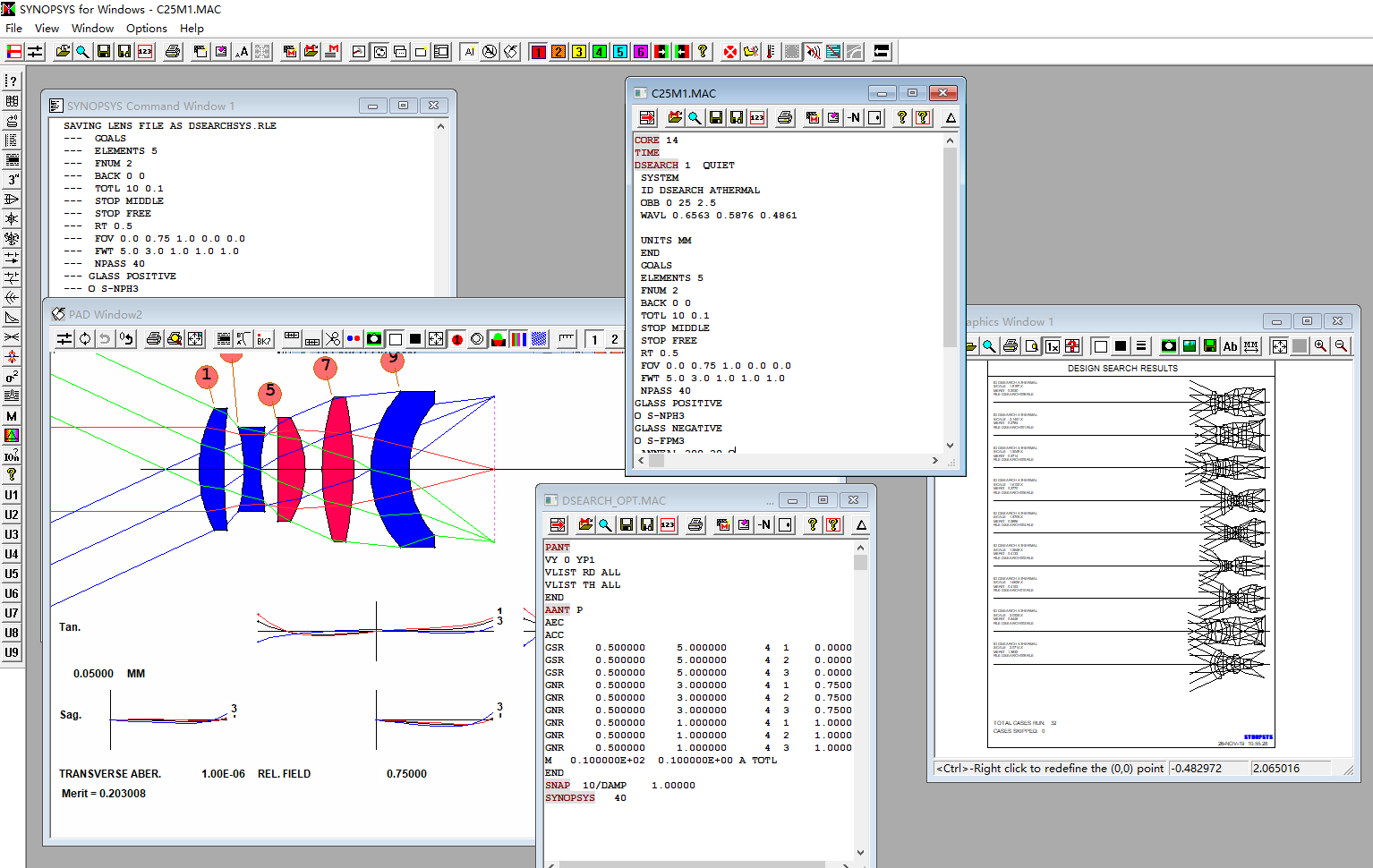Click the red circled 1 icon in PAD toolbar

coord(456,339)
